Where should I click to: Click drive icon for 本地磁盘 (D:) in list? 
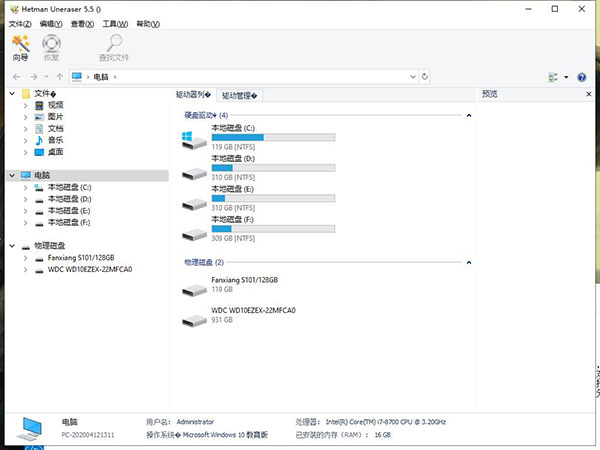coord(194,174)
